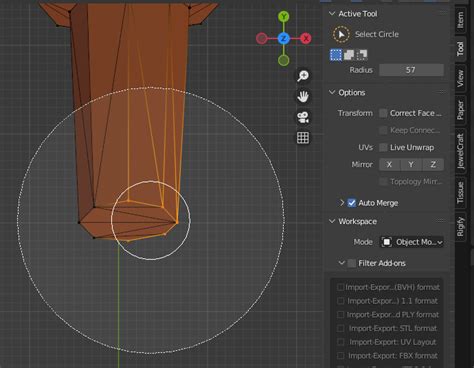Switch perspective/orthographic with grid icon

click(303, 138)
